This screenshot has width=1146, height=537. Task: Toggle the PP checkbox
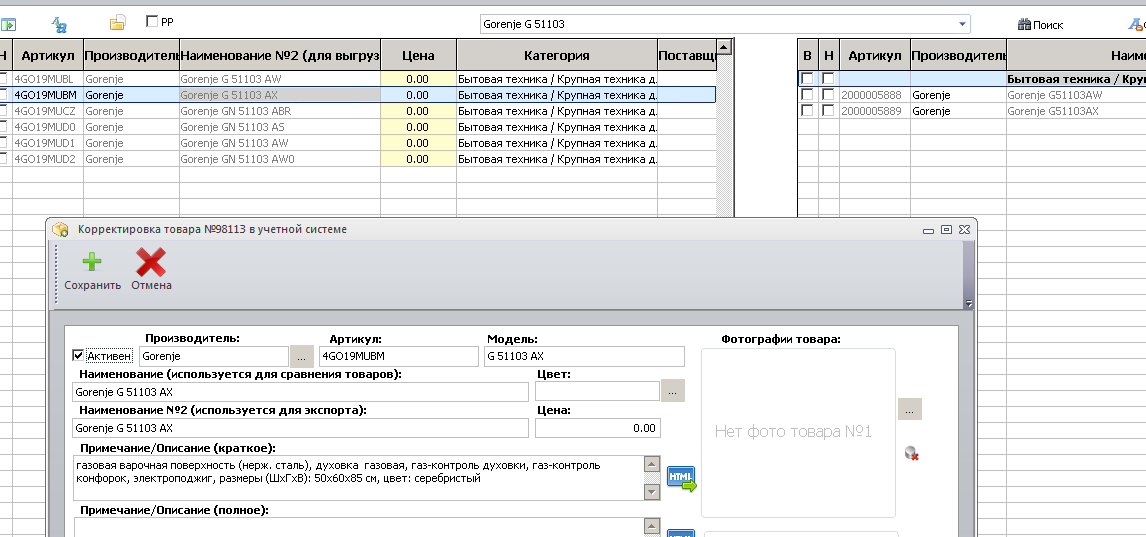point(152,21)
